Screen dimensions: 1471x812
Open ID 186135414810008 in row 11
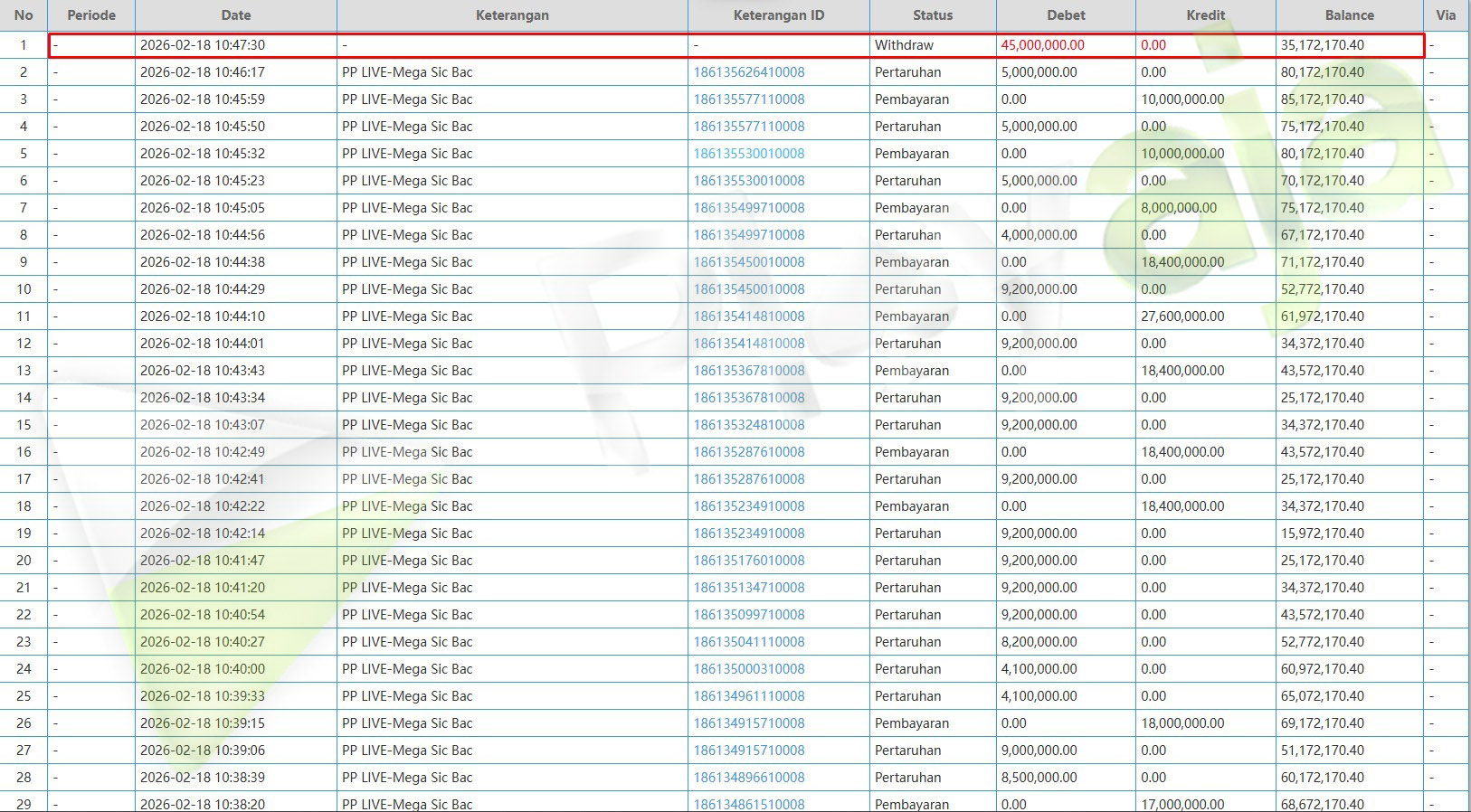(748, 316)
